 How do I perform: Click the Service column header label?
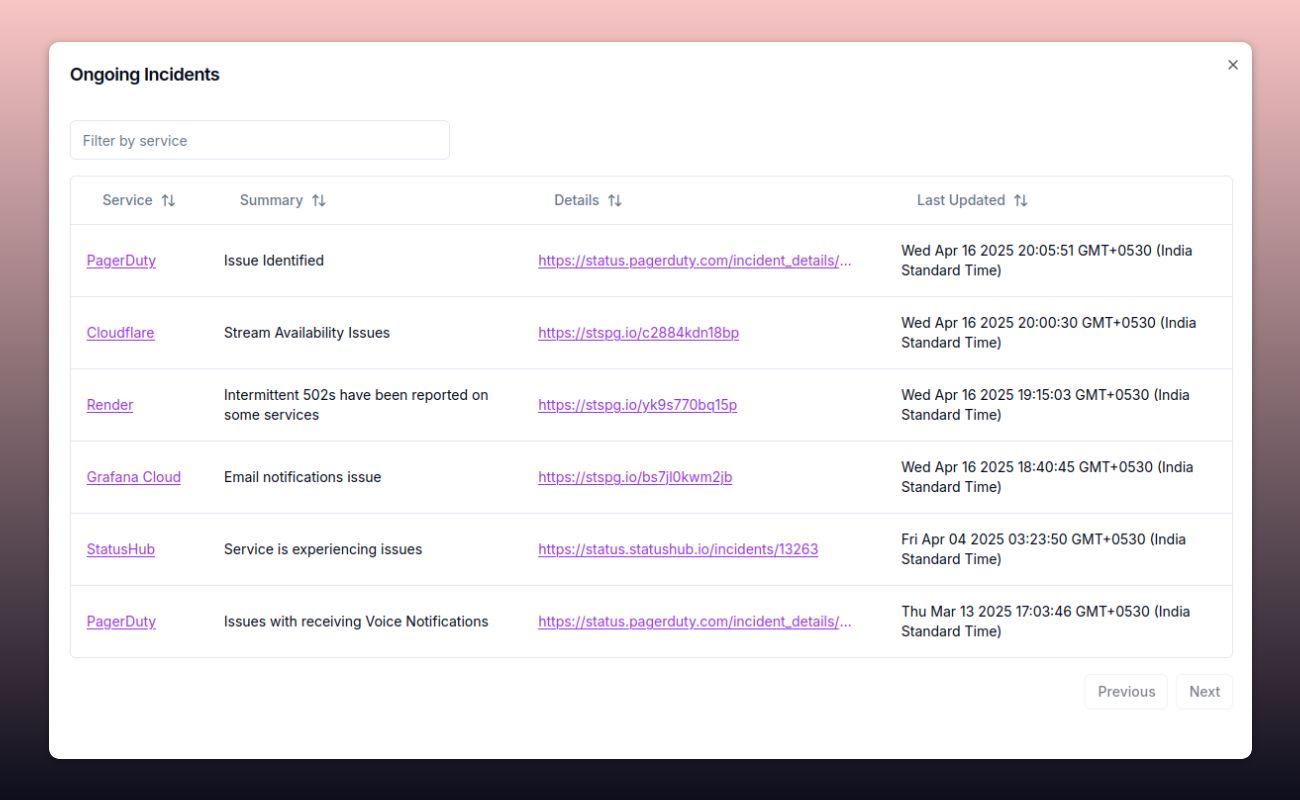pos(127,200)
